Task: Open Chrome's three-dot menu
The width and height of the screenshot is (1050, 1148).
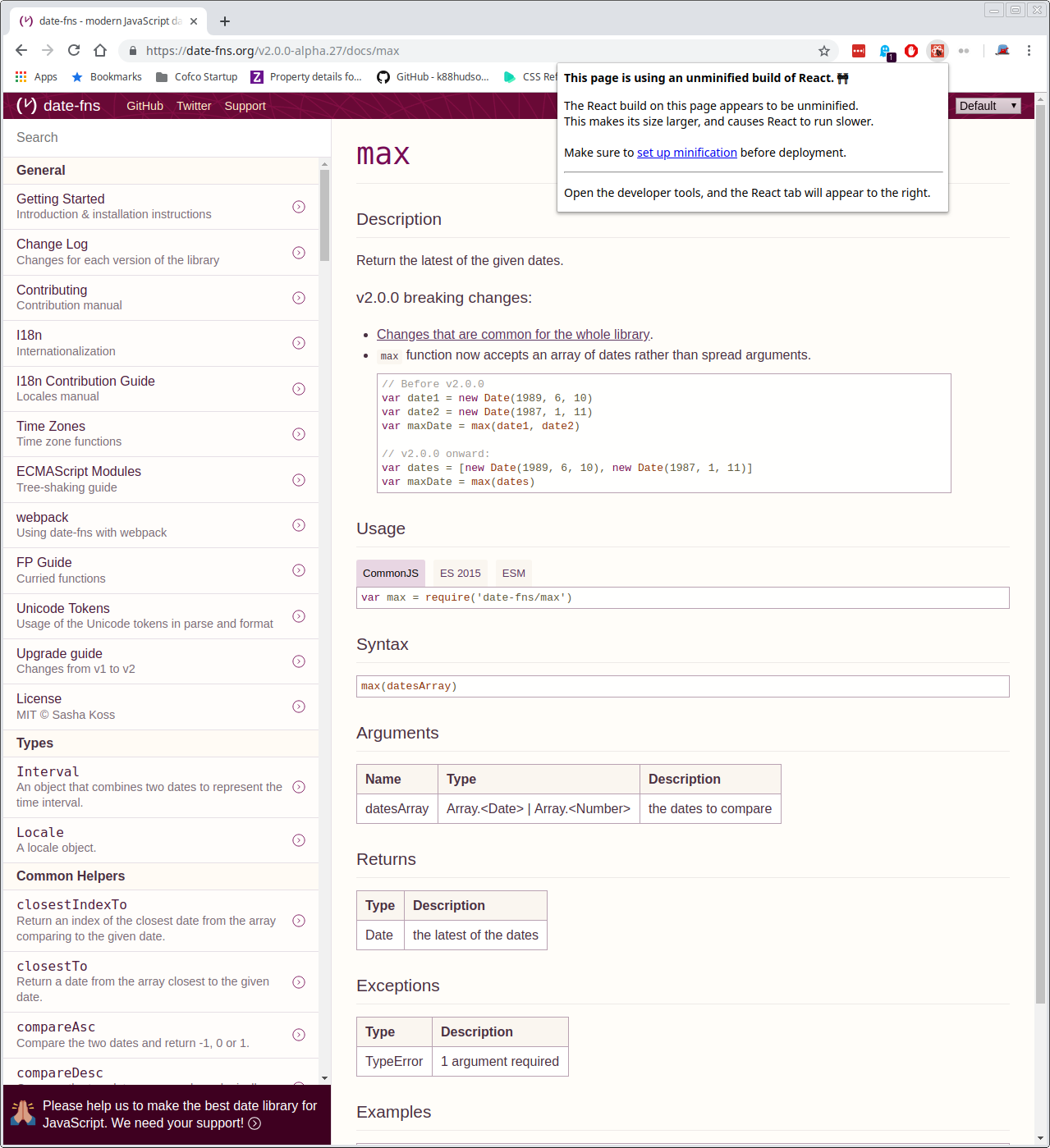Action: point(1029,50)
